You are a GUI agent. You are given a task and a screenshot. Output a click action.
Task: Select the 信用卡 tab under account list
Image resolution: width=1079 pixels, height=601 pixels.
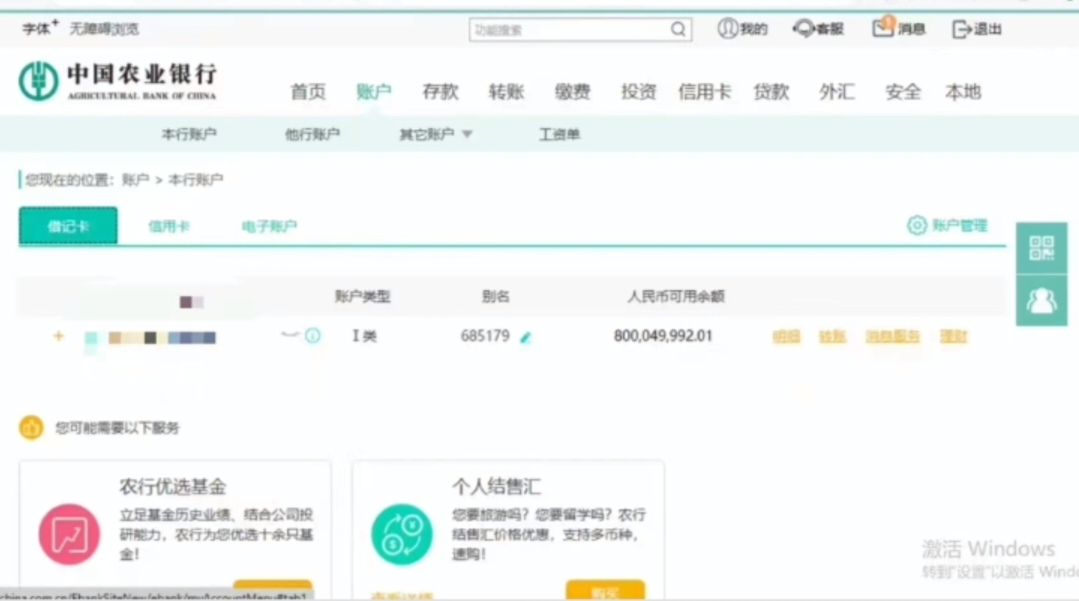click(169, 227)
